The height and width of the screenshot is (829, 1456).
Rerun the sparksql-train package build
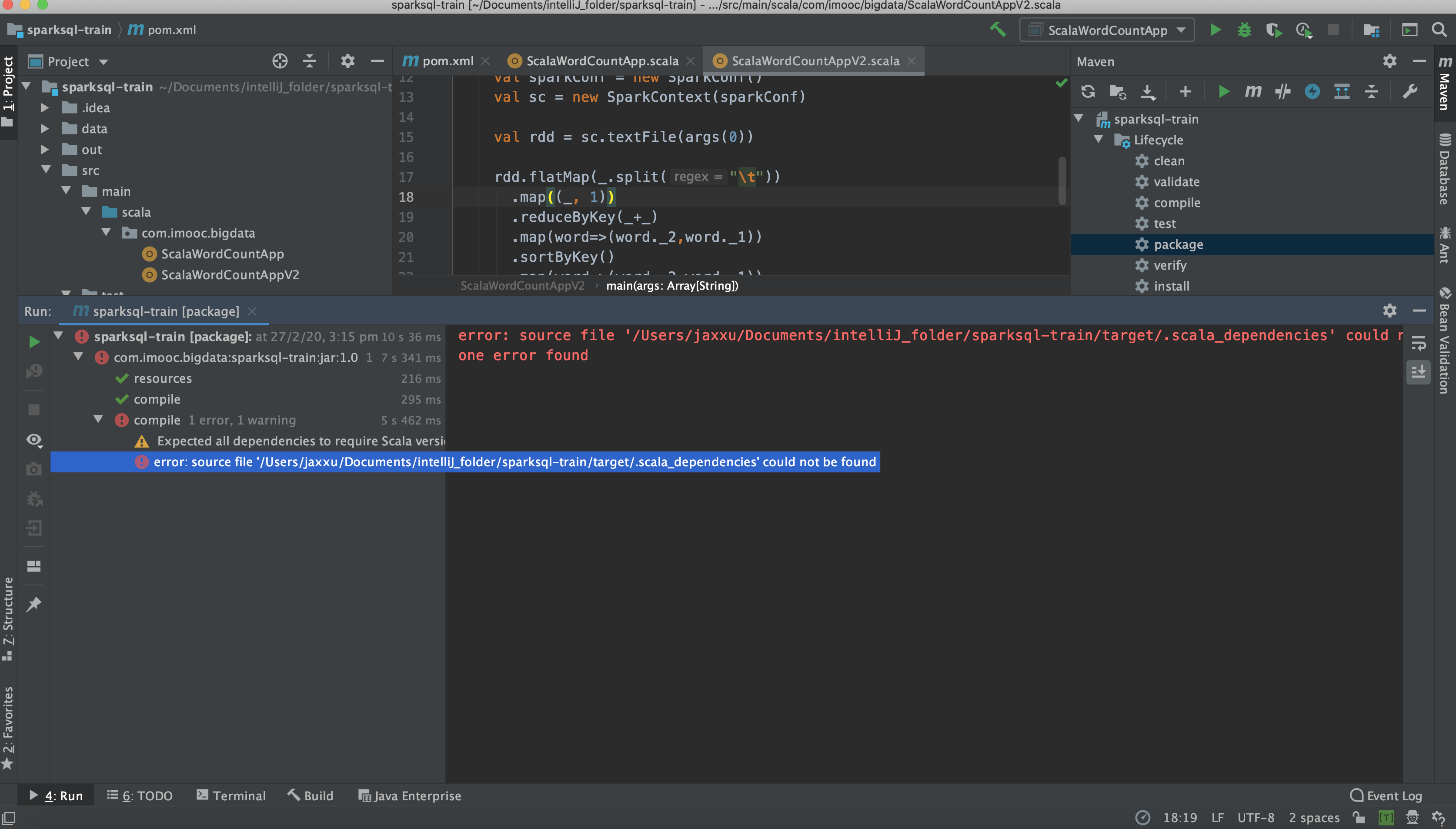point(34,341)
